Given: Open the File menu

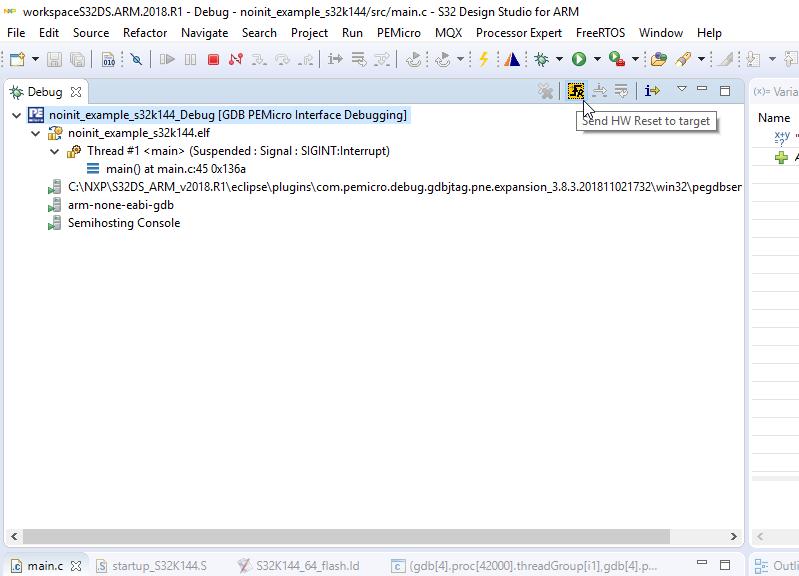Looking at the screenshot, I should pyautogui.click(x=16, y=33).
